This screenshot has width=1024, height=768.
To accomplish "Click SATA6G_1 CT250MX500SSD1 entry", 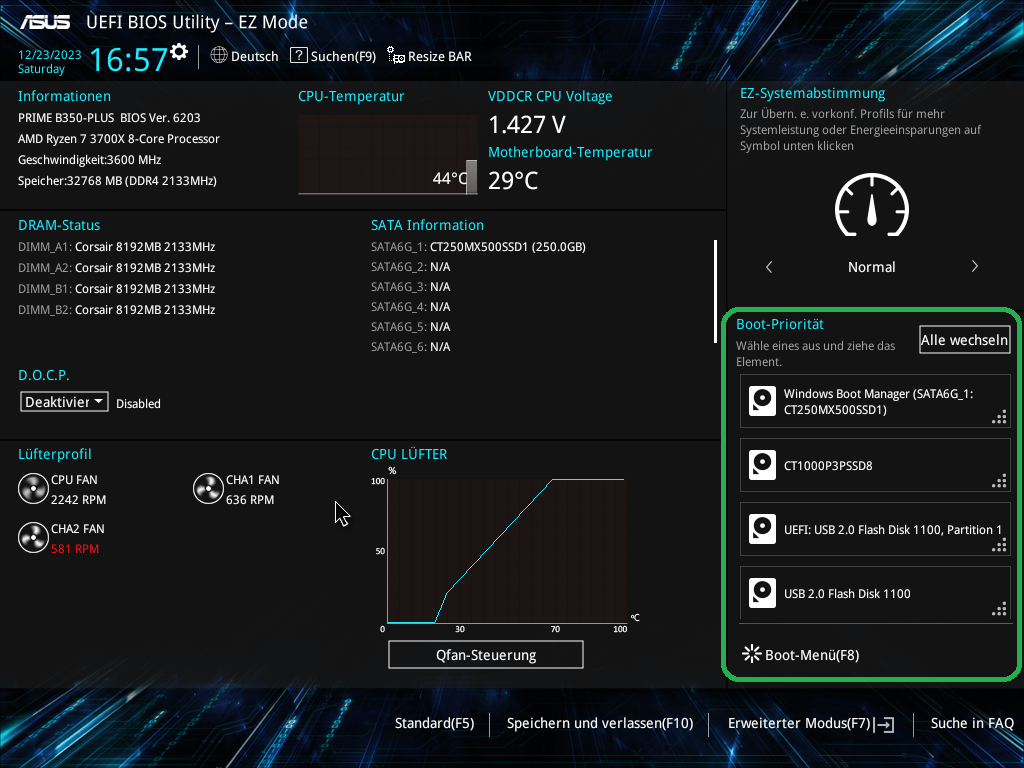I will tap(478, 247).
